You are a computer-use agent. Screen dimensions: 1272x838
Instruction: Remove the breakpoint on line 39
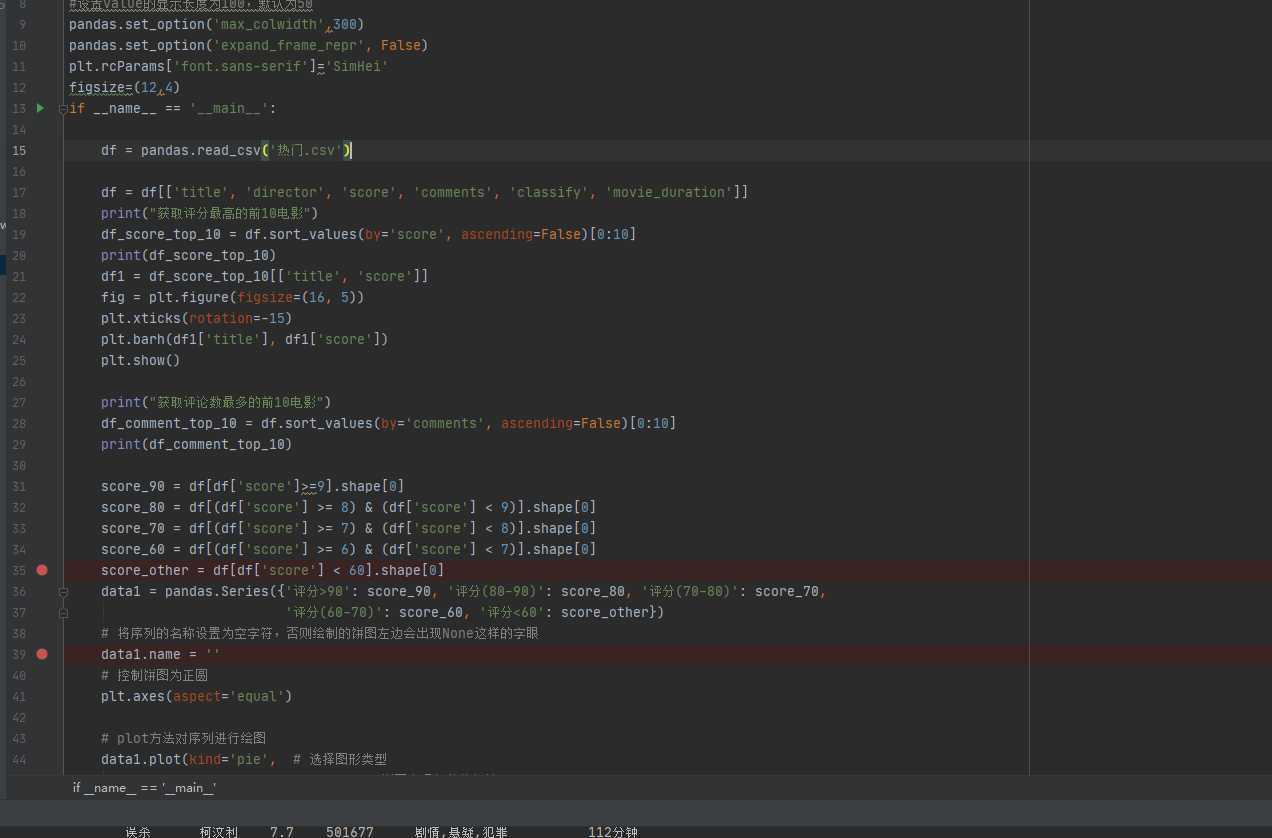click(x=42, y=654)
